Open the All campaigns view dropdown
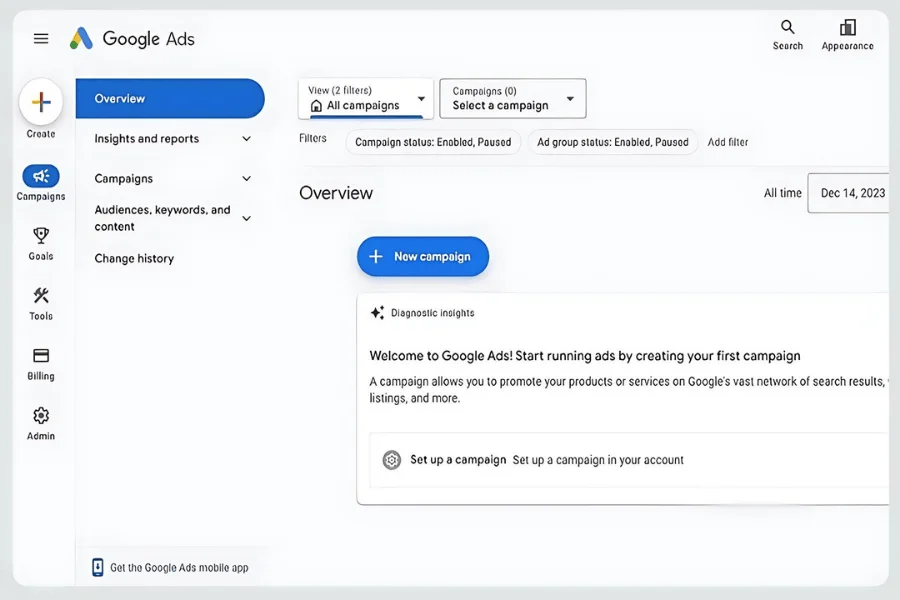The width and height of the screenshot is (900, 600). [x=366, y=99]
